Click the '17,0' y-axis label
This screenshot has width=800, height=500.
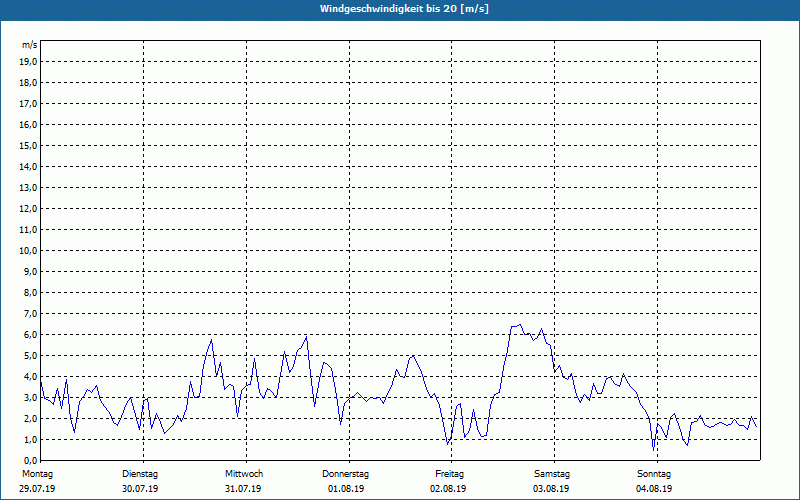pos(29,104)
